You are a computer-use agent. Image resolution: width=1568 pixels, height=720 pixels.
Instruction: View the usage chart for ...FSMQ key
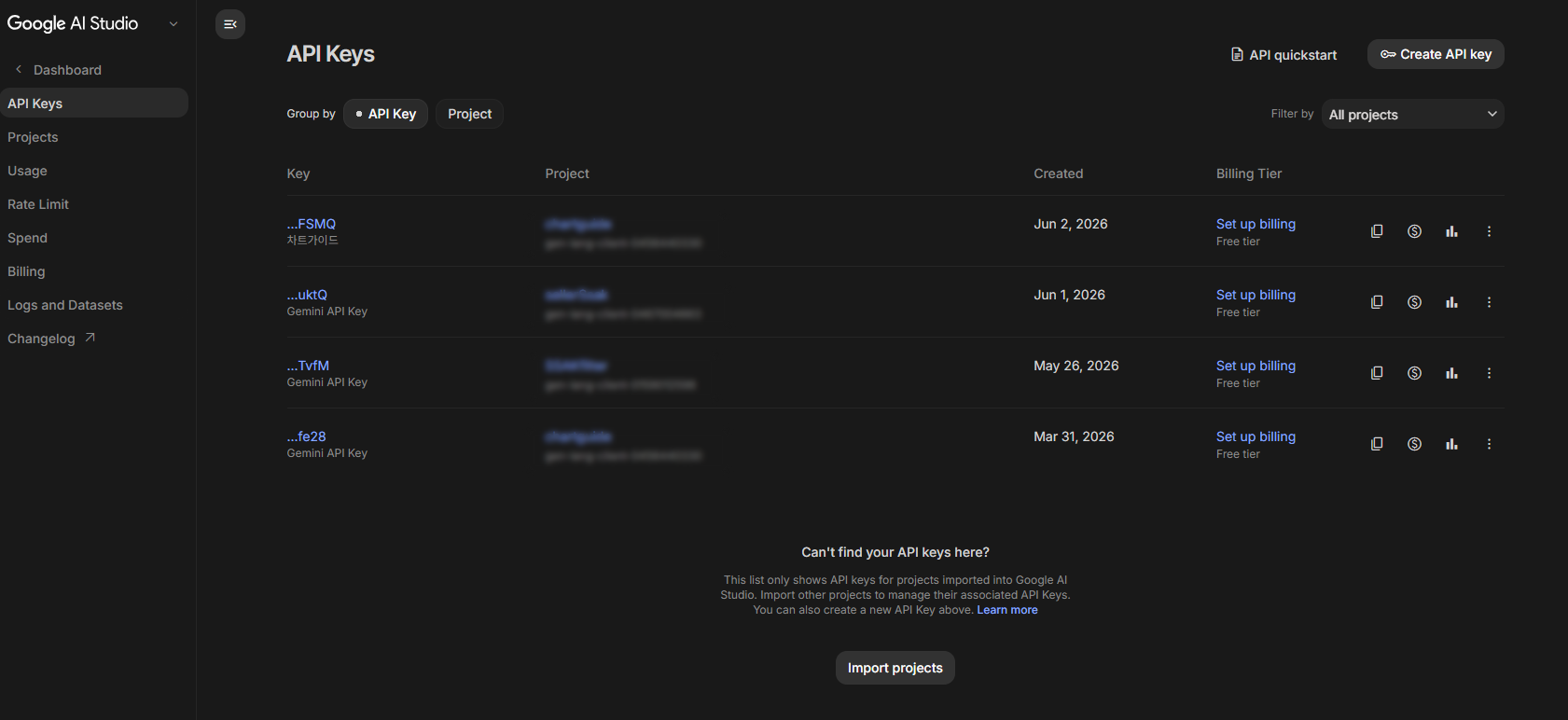(x=1451, y=231)
